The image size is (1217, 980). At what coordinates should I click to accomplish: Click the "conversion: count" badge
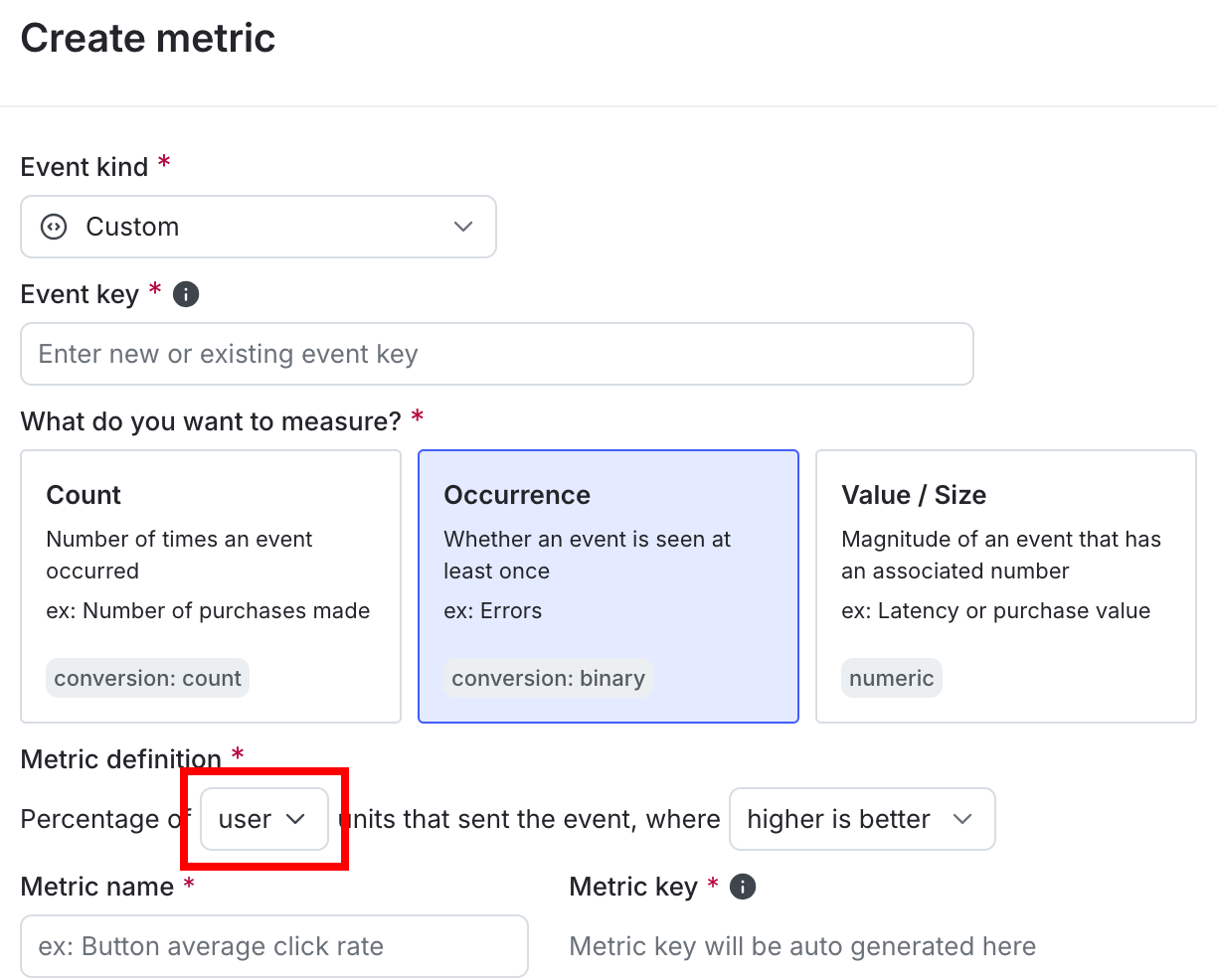coord(147,678)
